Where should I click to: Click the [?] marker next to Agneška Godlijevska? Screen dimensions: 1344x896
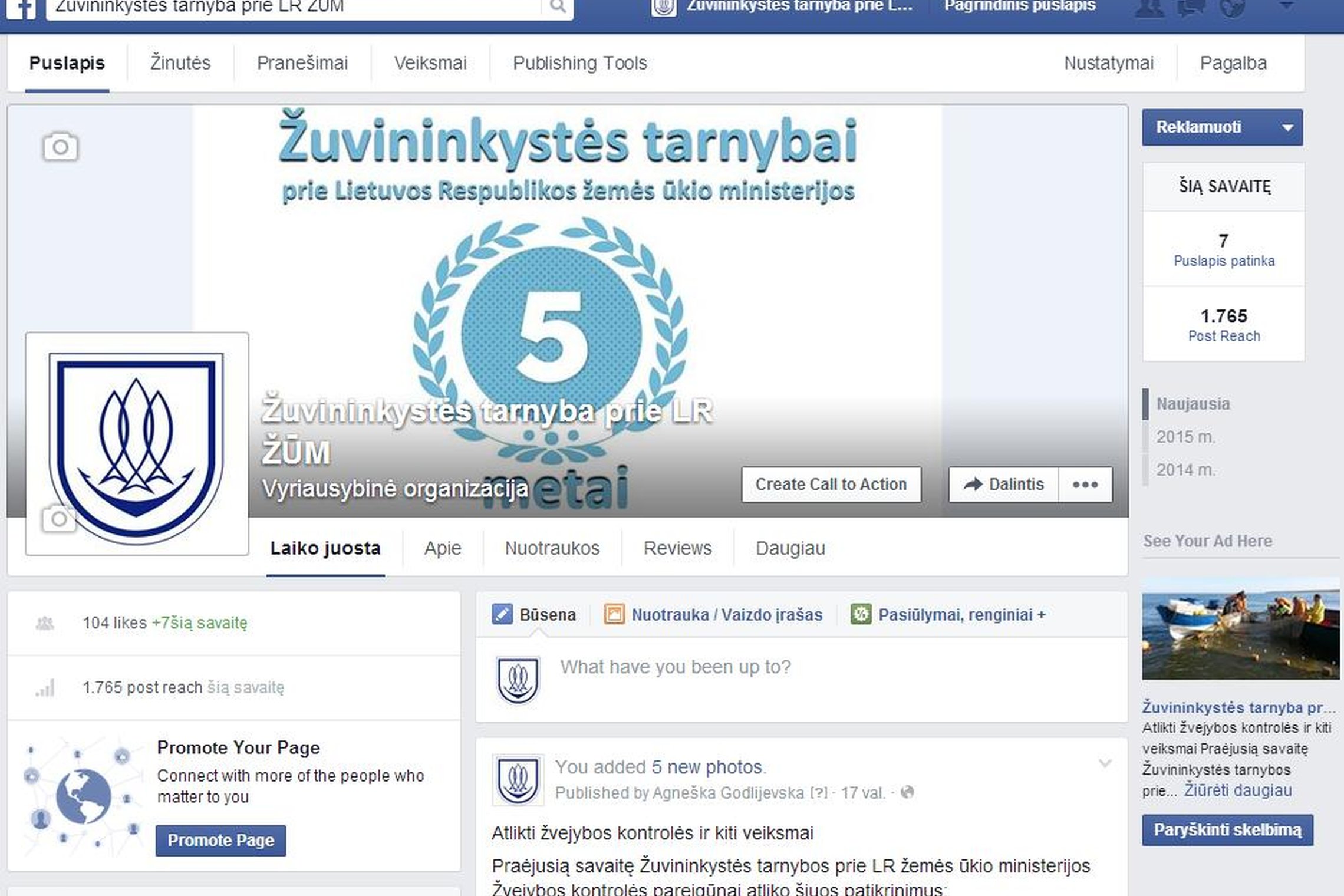coord(819,793)
